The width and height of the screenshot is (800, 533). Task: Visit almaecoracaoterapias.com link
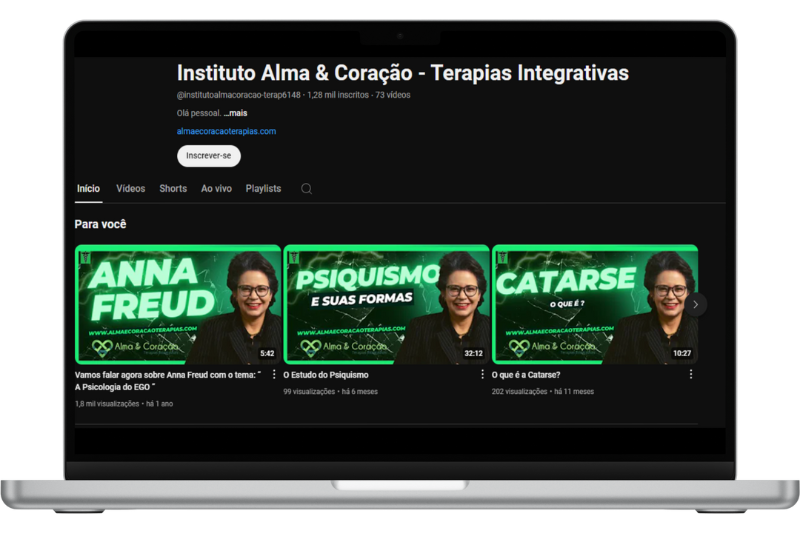pyautogui.click(x=226, y=131)
